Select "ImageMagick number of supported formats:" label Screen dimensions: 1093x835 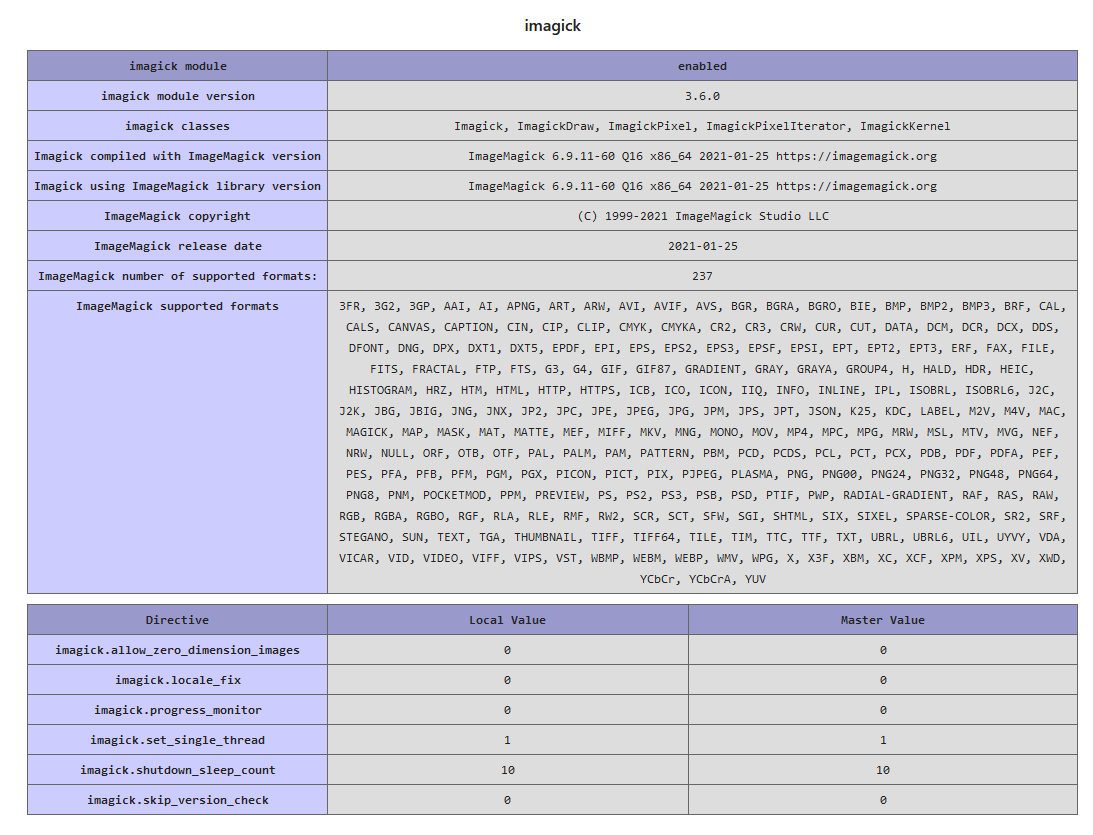click(x=177, y=276)
